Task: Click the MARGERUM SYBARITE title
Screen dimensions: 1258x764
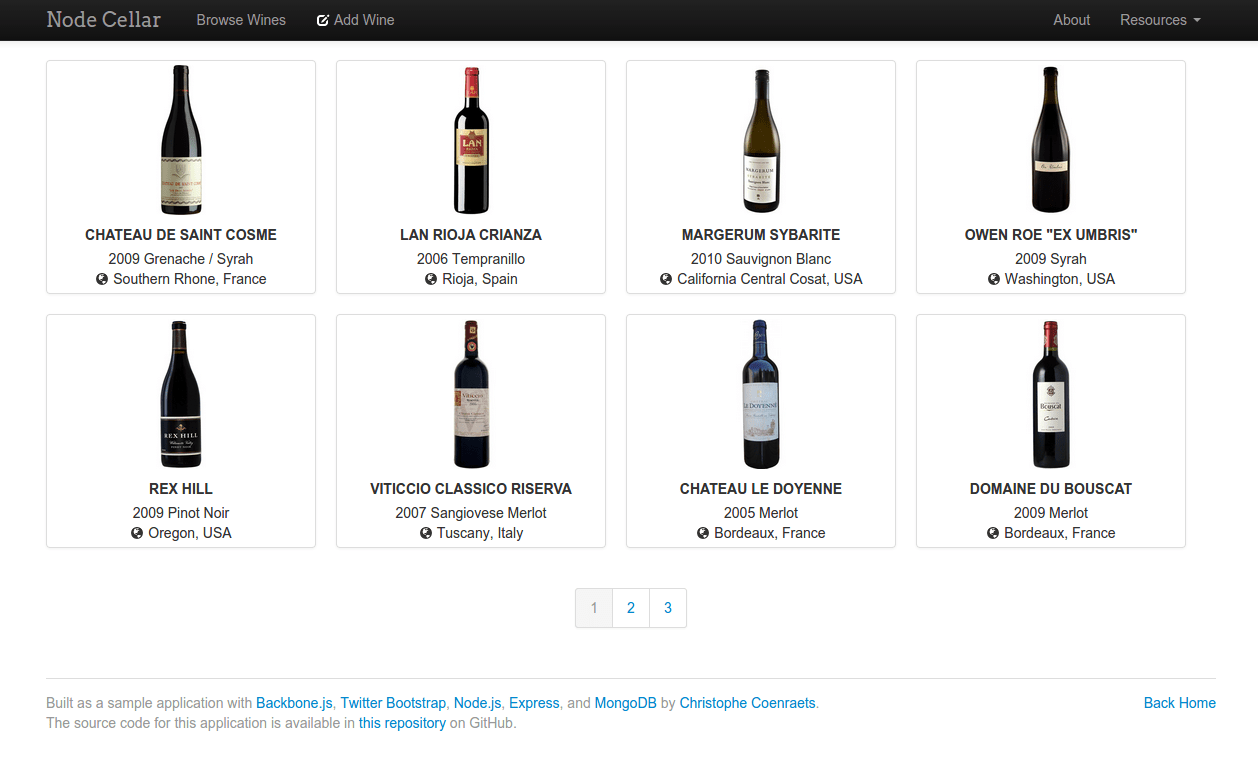Action: (x=761, y=235)
